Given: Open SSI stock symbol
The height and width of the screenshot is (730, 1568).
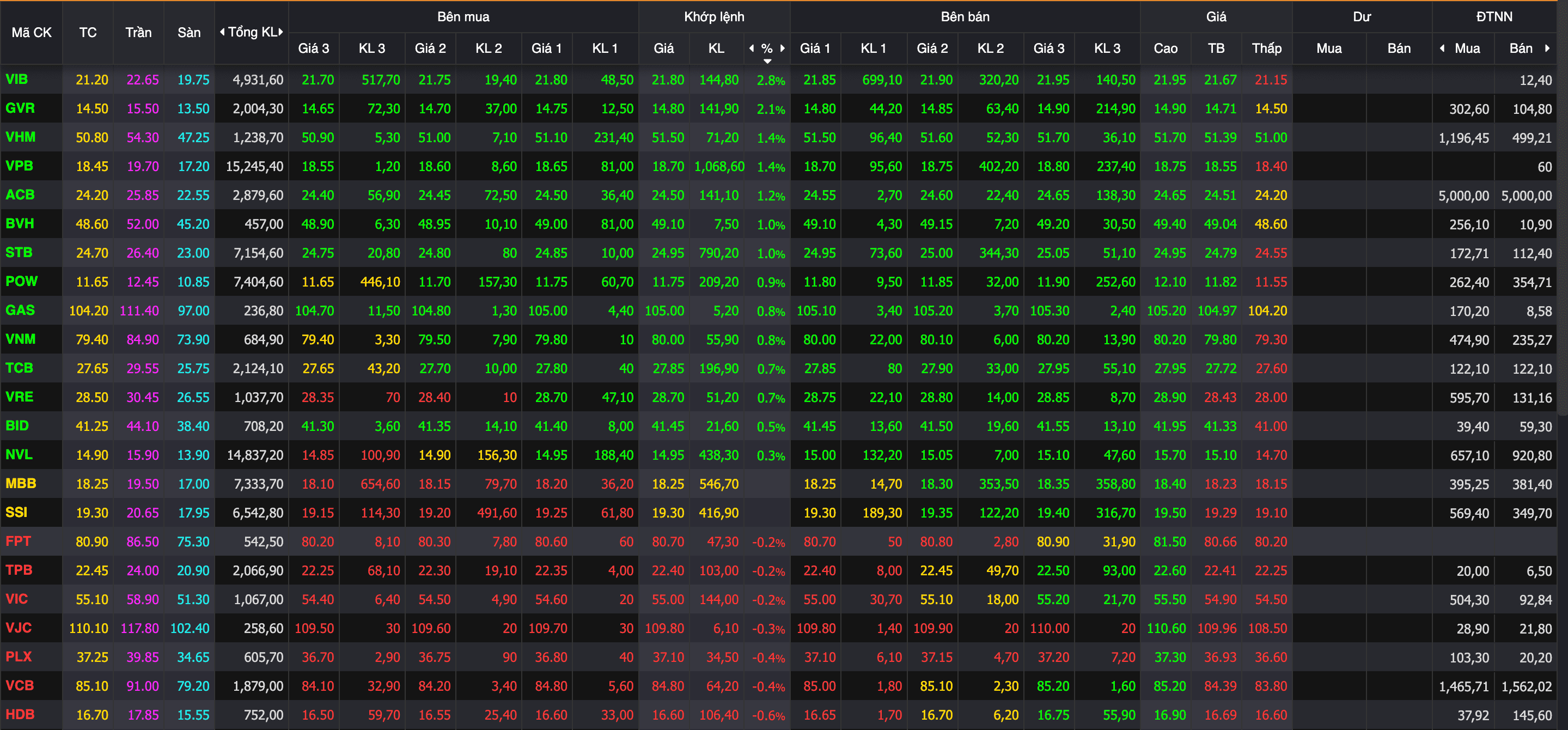Looking at the screenshot, I should click(16, 513).
